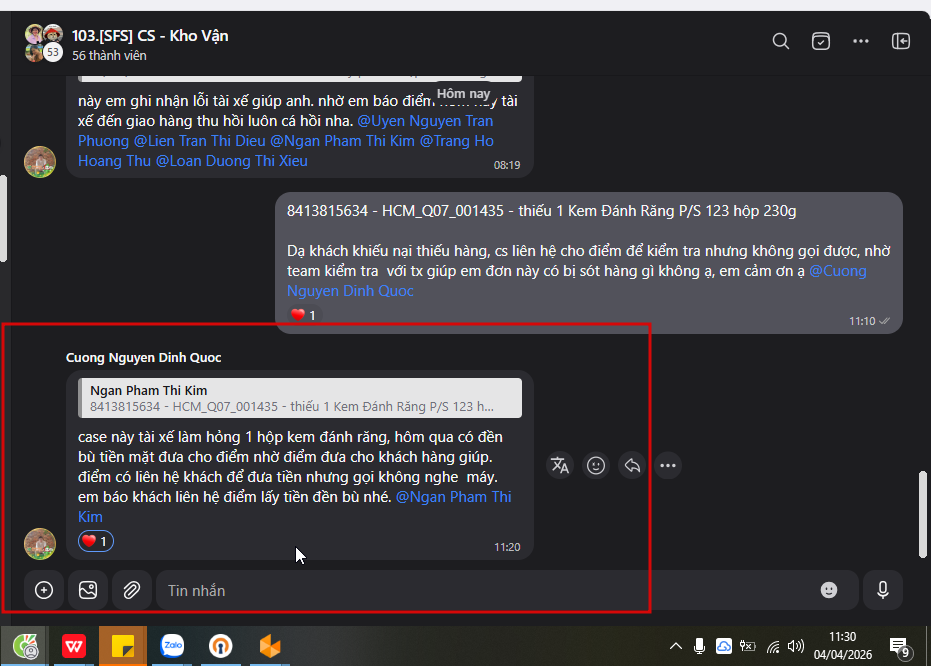Open the group tasks checklist icon
Viewport: 931px width, 666px height.
(x=821, y=41)
